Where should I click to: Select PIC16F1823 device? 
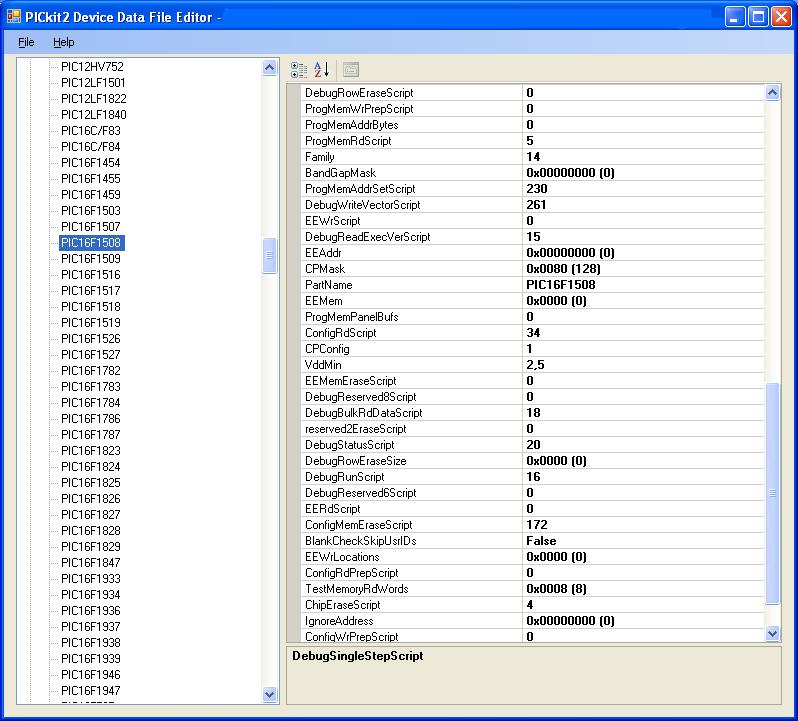click(x=91, y=451)
